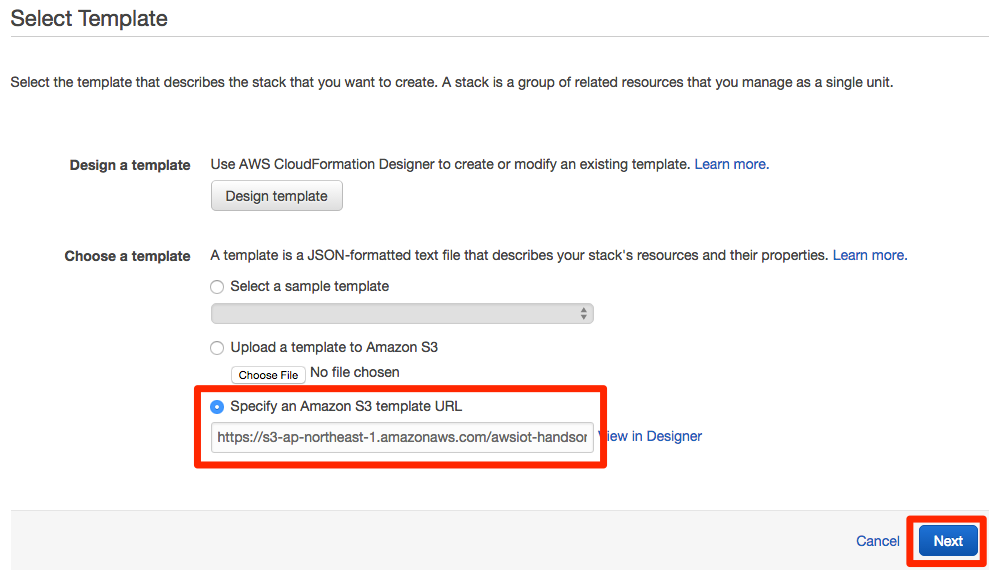Select the sample template radio button

[x=217, y=287]
